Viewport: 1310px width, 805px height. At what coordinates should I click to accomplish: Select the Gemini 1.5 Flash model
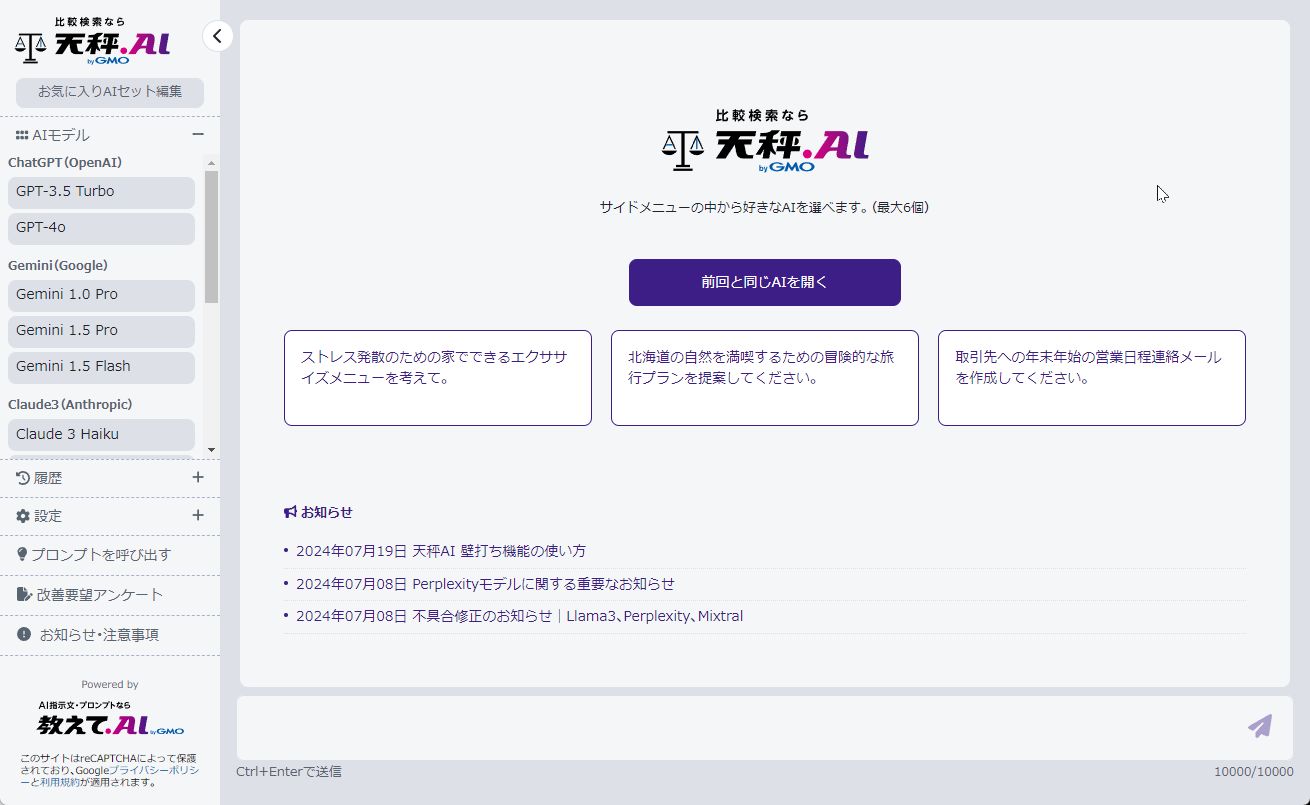101,367
